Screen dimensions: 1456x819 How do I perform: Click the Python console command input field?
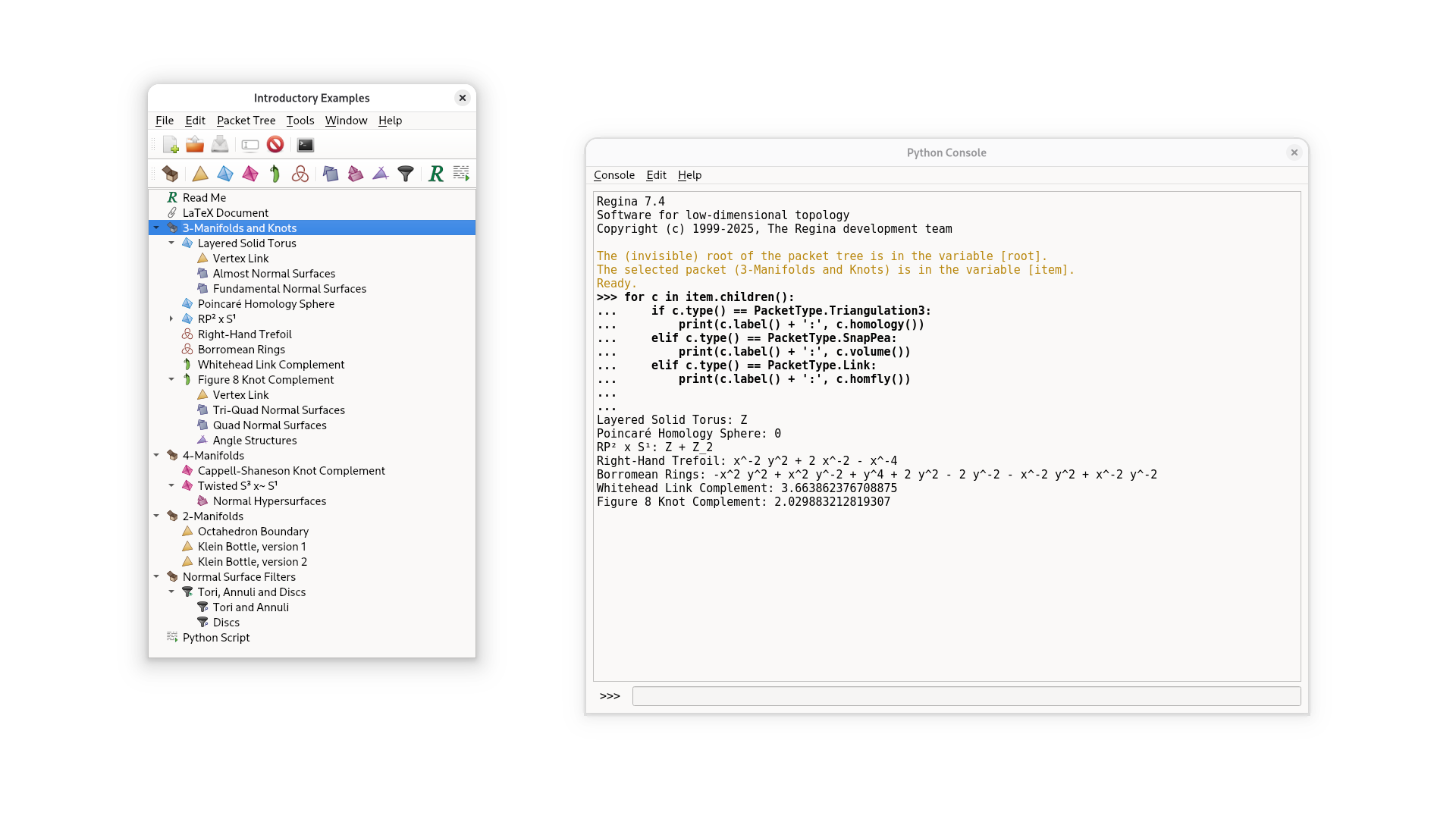(x=966, y=696)
